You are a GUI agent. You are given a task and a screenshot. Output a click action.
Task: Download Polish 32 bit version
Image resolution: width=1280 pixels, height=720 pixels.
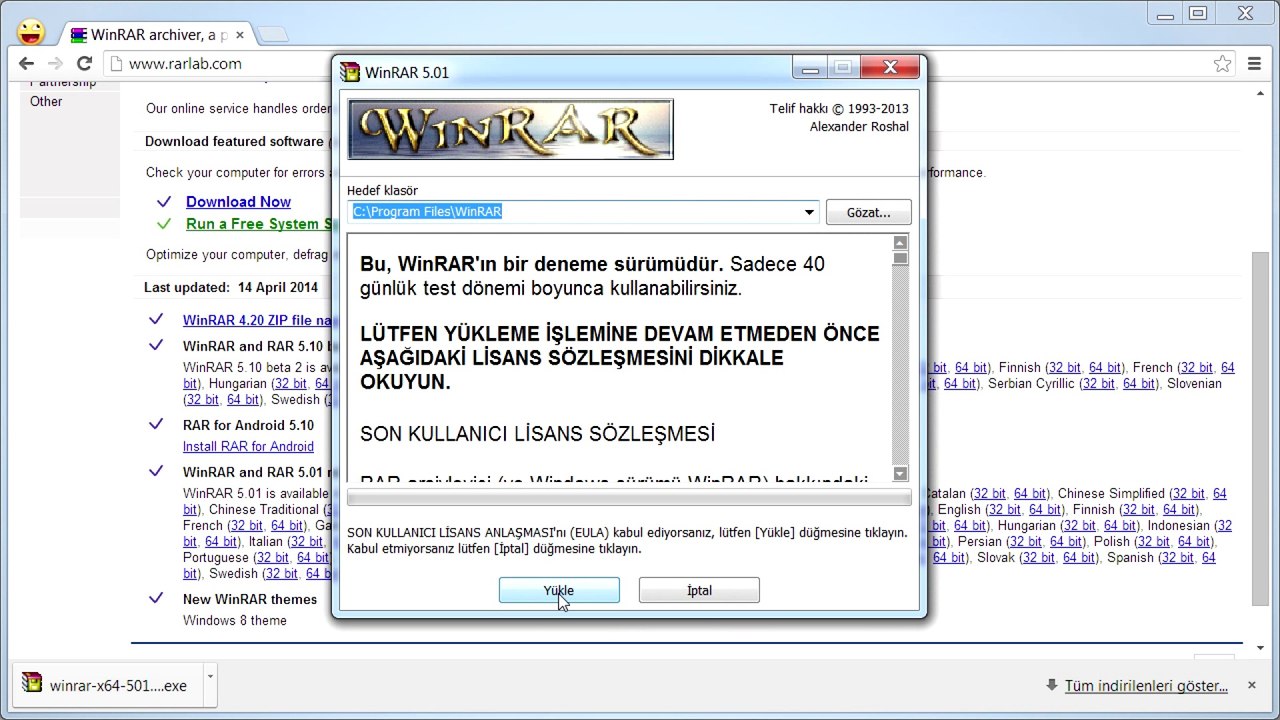pos(1153,542)
